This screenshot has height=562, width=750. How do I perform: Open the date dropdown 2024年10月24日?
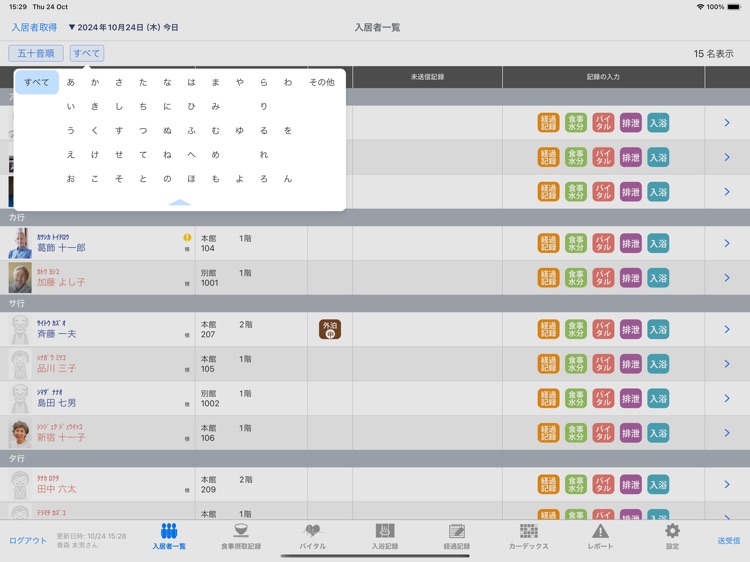coord(123,28)
